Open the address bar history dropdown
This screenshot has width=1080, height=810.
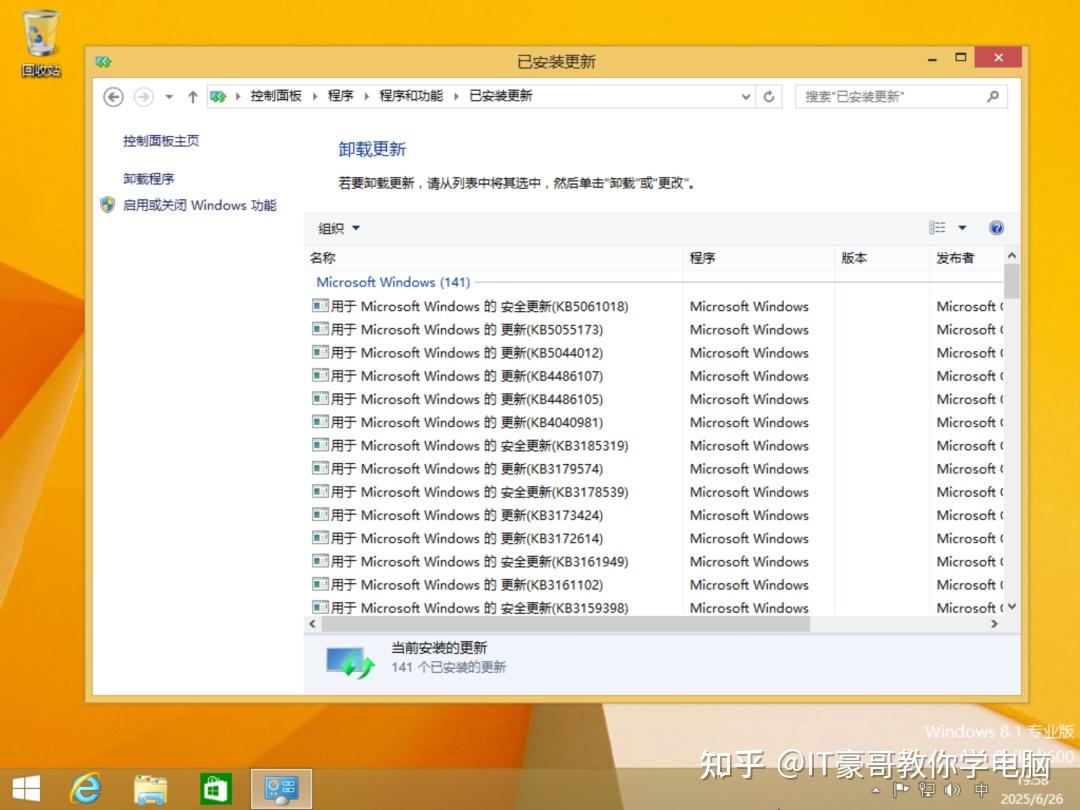[744, 96]
